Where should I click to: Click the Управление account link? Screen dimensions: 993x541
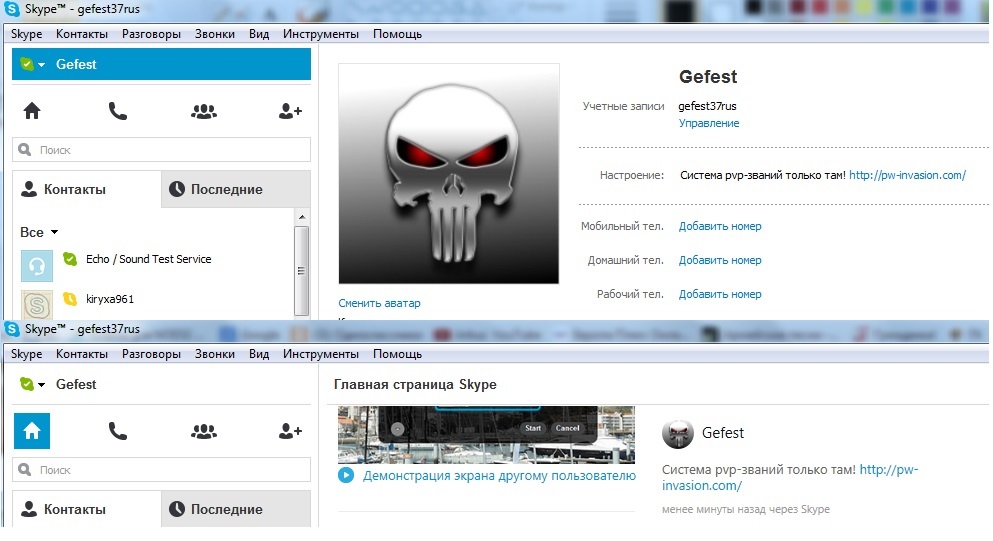[x=709, y=123]
